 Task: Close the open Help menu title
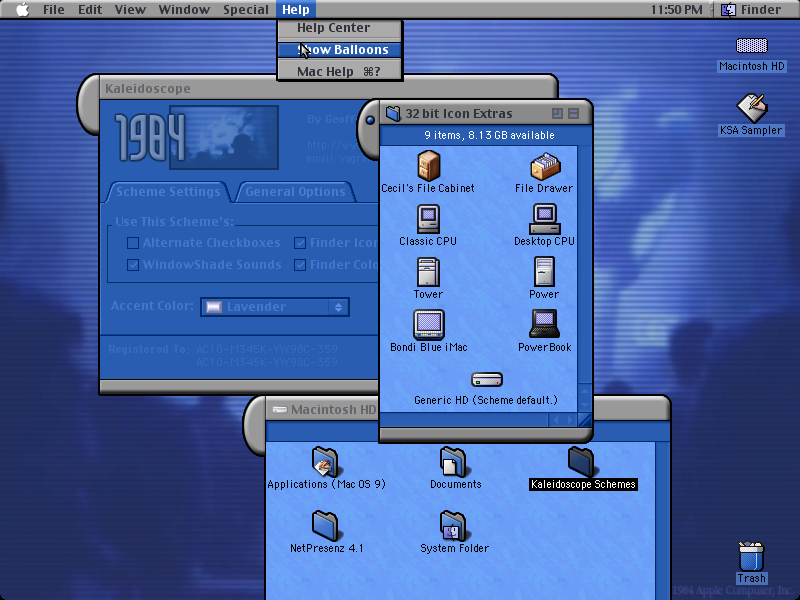pyautogui.click(x=296, y=10)
